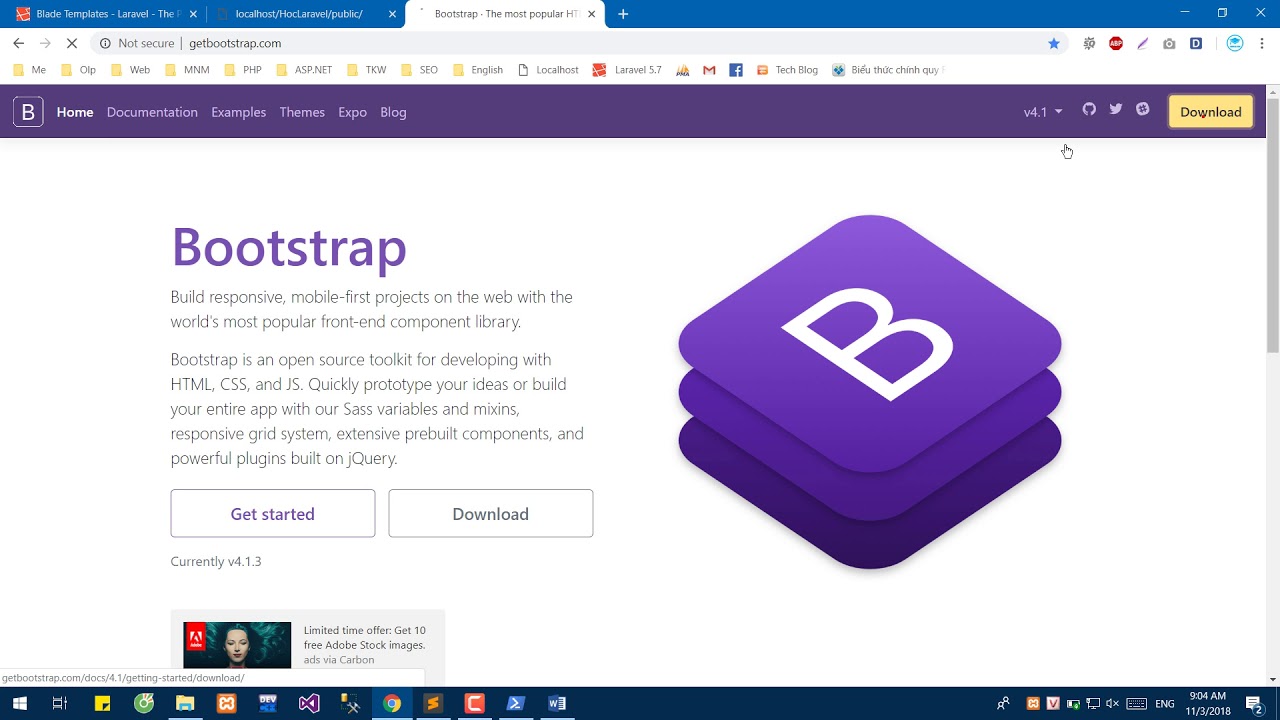Screen dimensions: 1280x720
Task: Open the English bookmarks folder
Action: (478, 70)
